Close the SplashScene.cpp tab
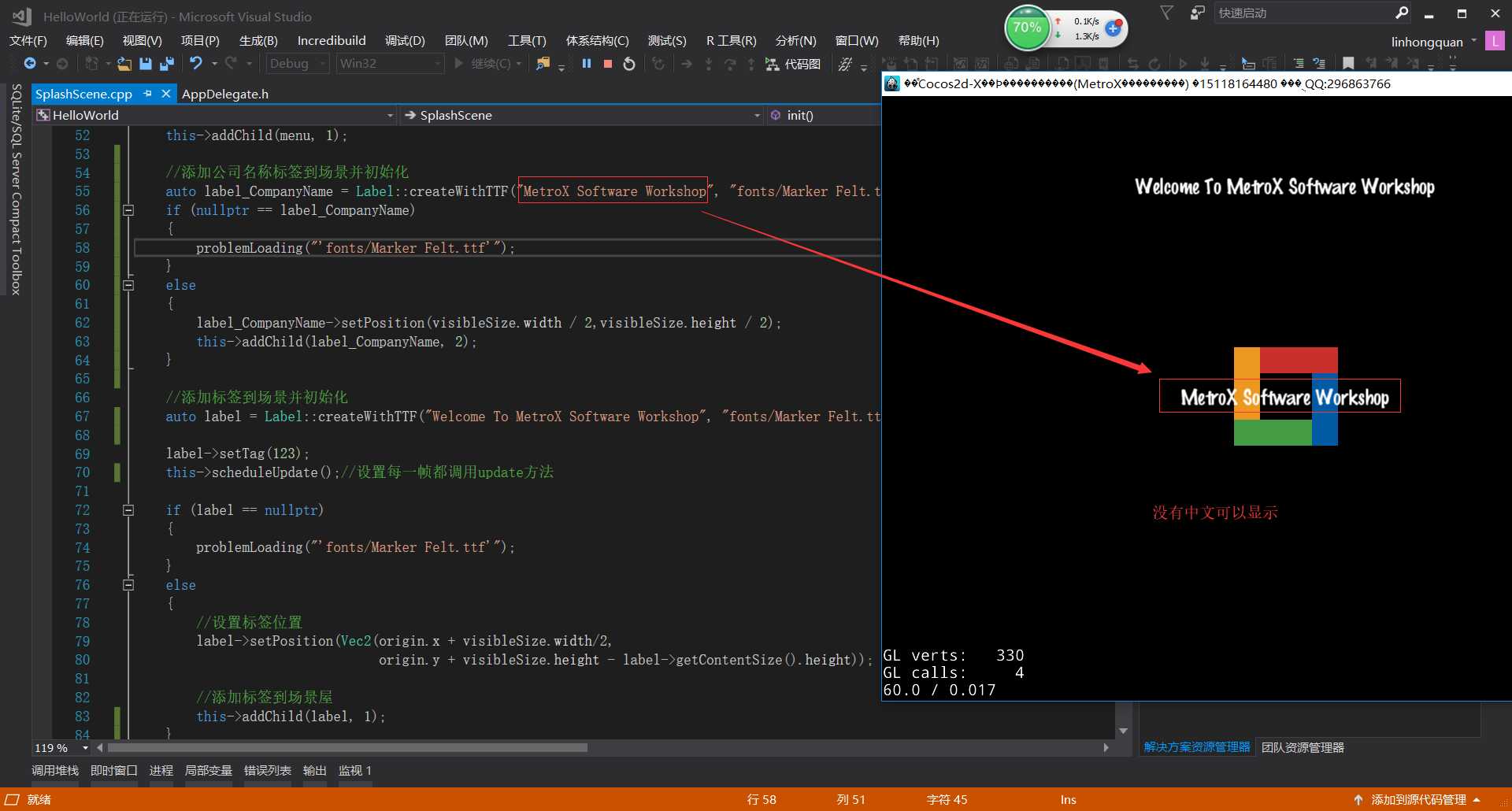The height and width of the screenshot is (811, 1512). 165,94
